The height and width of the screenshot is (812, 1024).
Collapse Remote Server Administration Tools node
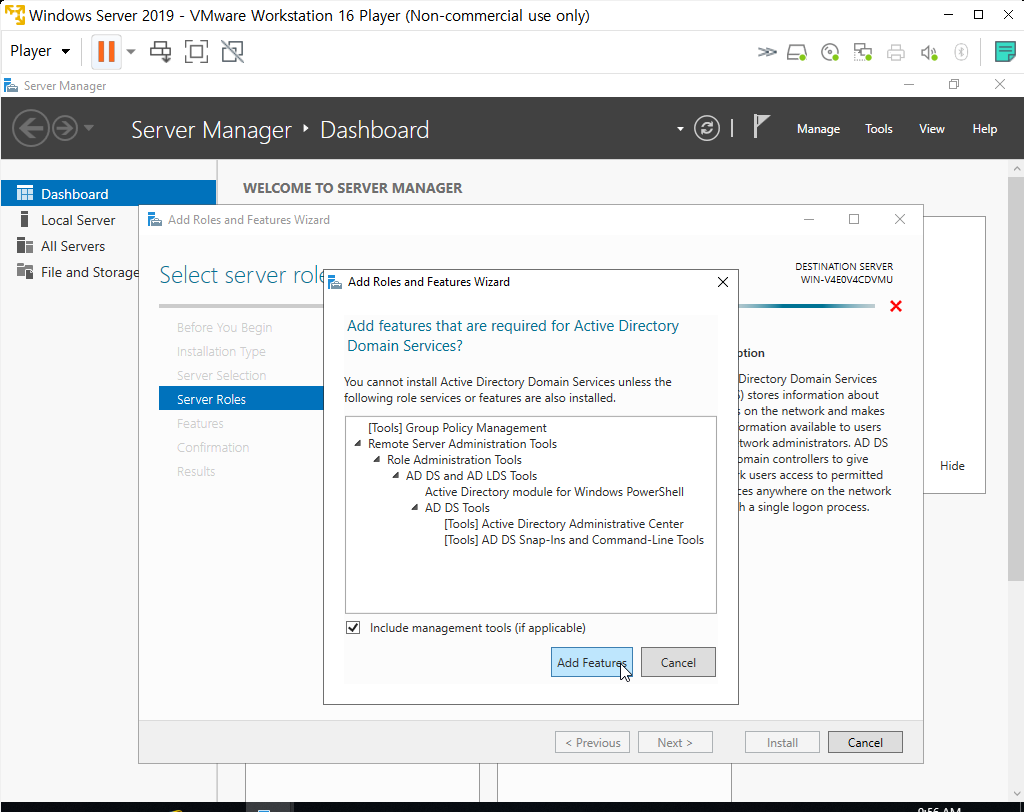(358, 444)
